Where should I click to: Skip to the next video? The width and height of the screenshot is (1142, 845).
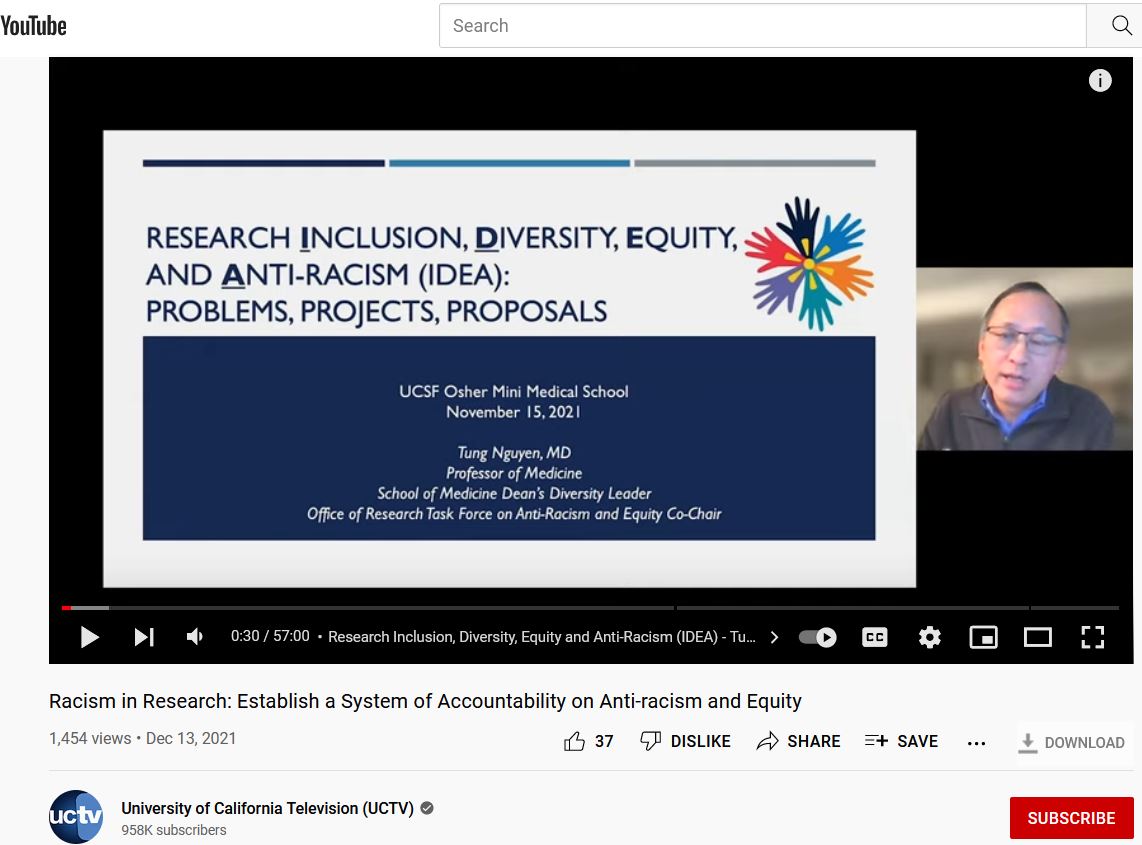(144, 637)
